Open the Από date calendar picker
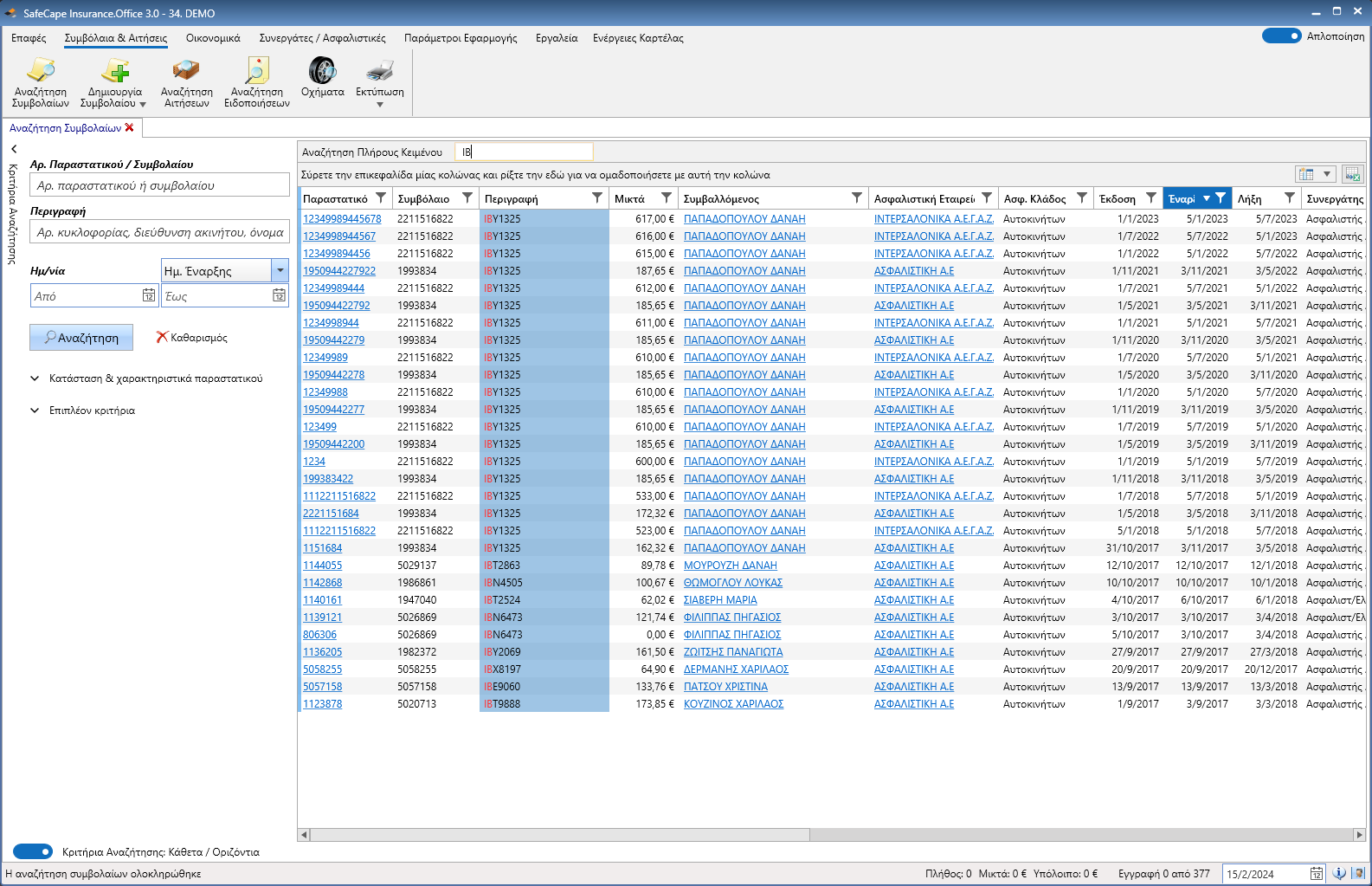The width and height of the screenshot is (1372, 886). click(x=149, y=295)
